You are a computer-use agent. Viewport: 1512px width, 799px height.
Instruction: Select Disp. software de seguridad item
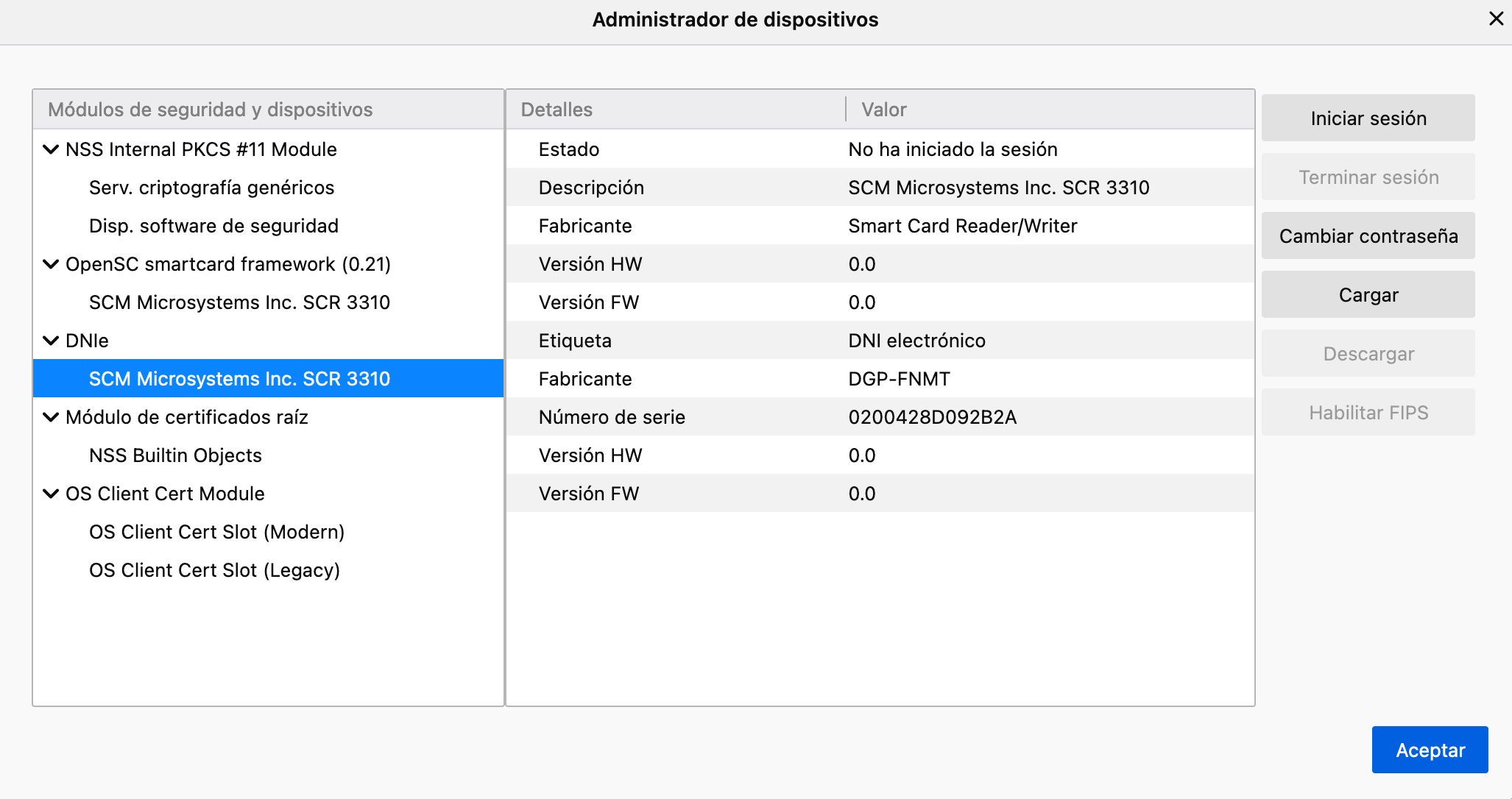tap(213, 226)
